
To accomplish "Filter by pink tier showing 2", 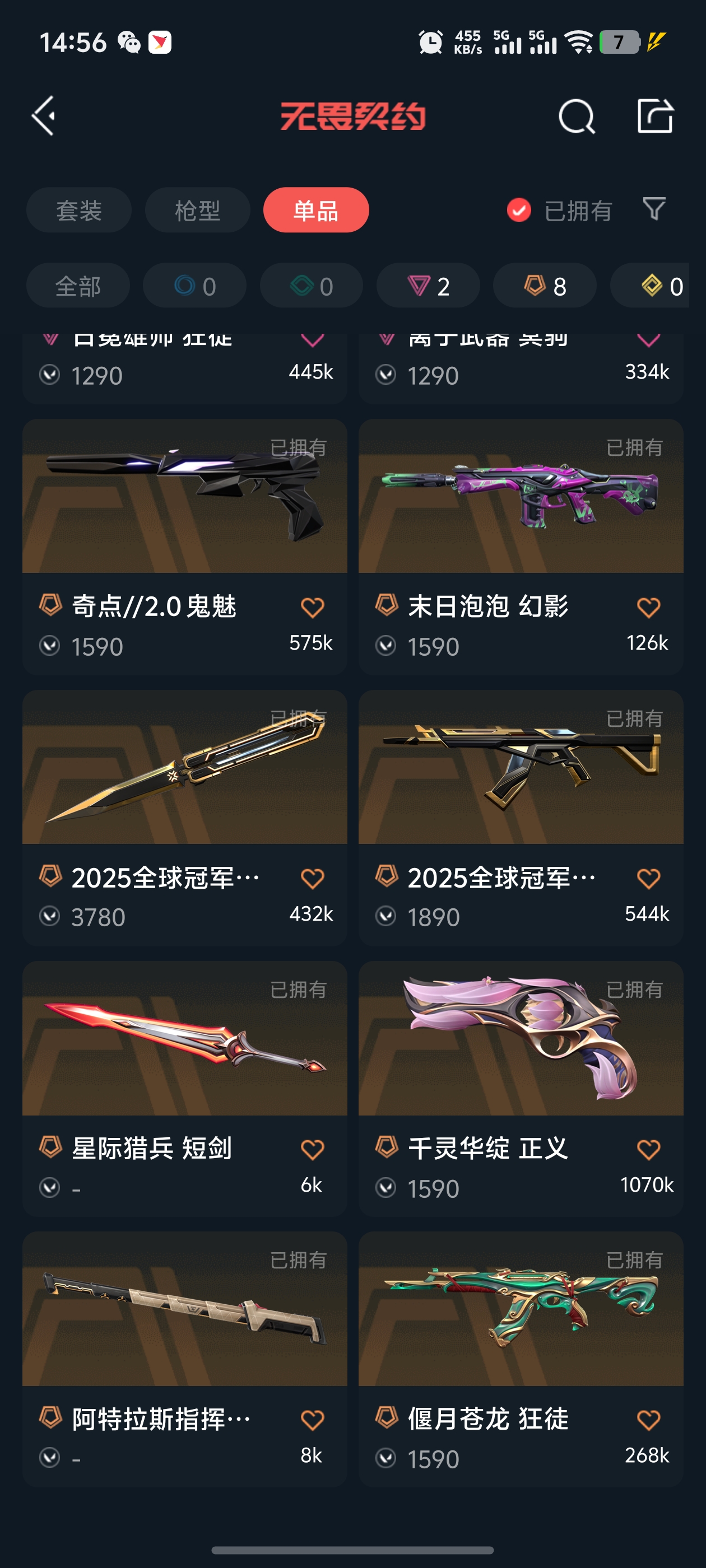I will point(428,286).
